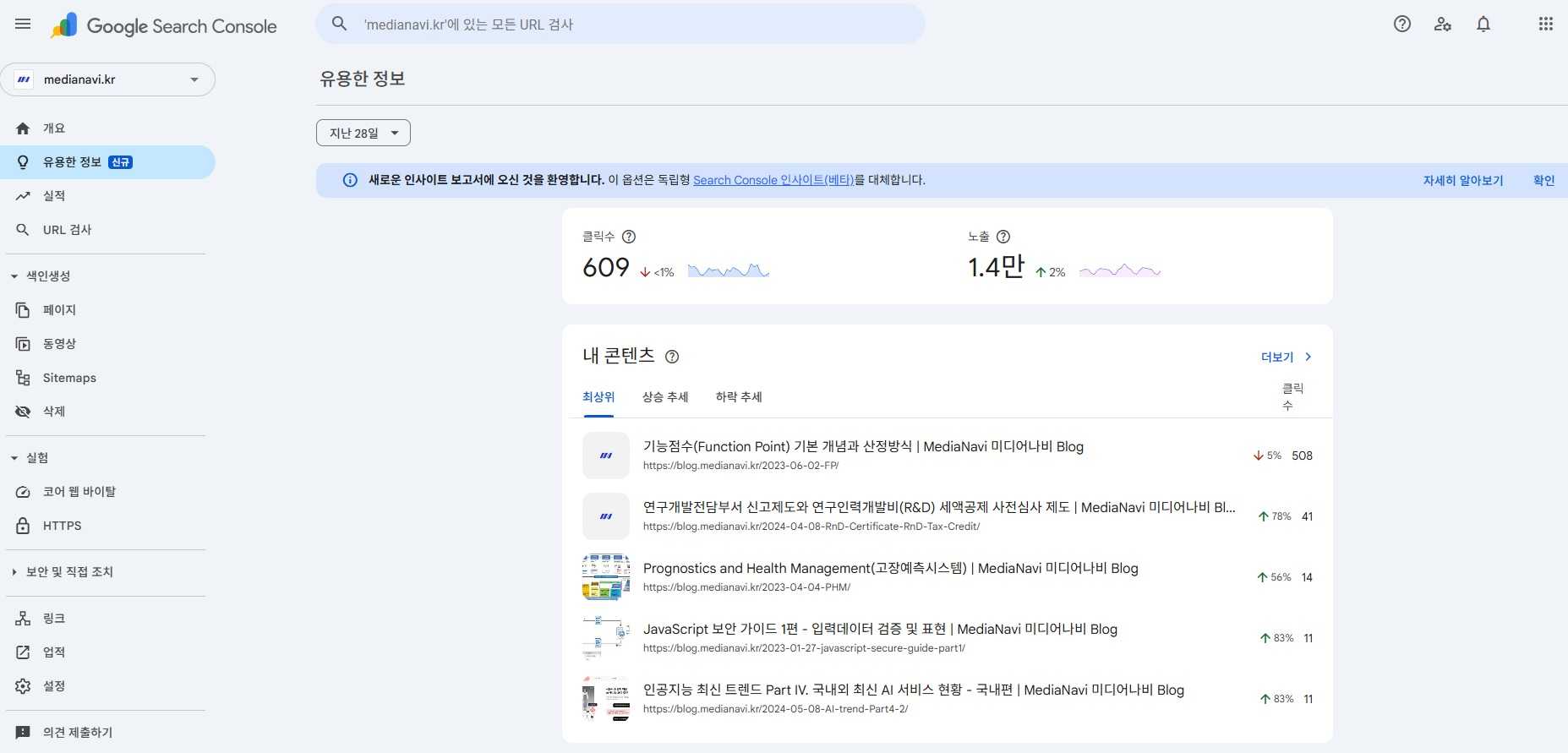1568x753 pixels.
Task: Click the 더보기 link in 내 콘텐츠
Action: tap(1277, 357)
